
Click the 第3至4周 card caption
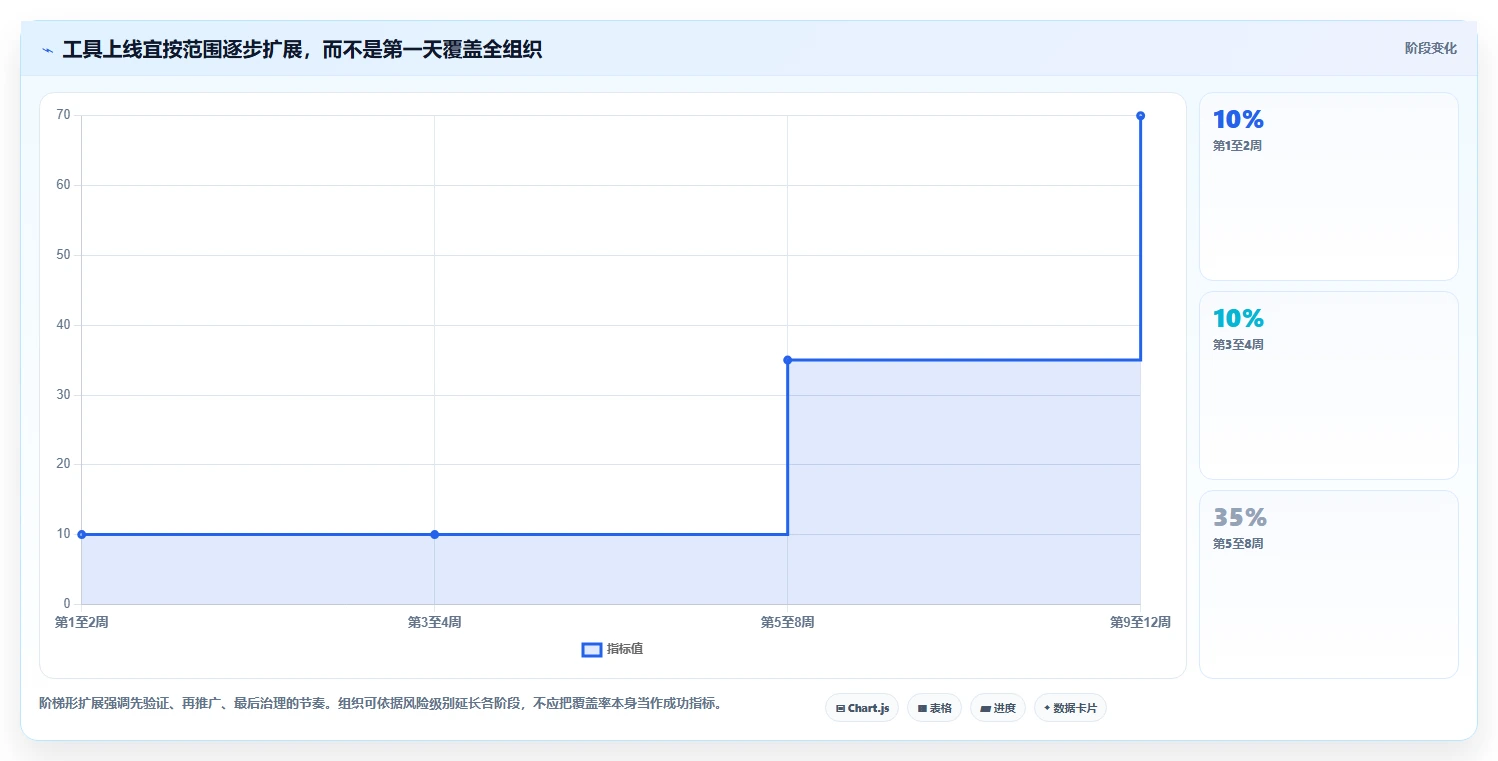[1238, 345]
